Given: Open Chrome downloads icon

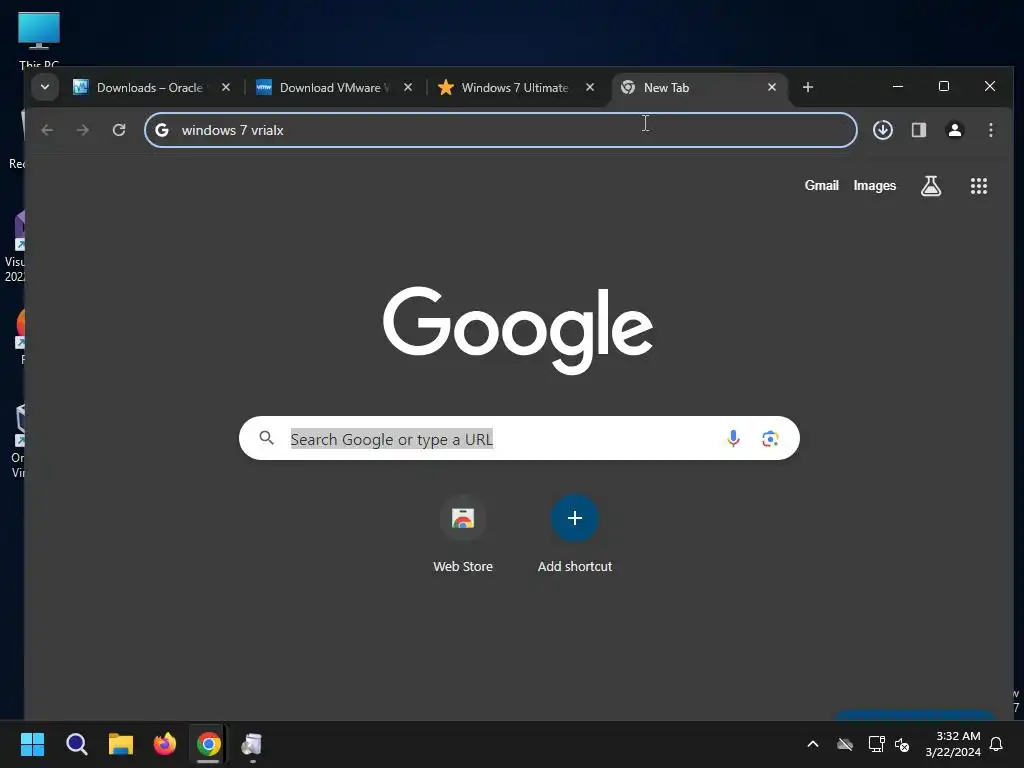Looking at the screenshot, I should 883,130.
